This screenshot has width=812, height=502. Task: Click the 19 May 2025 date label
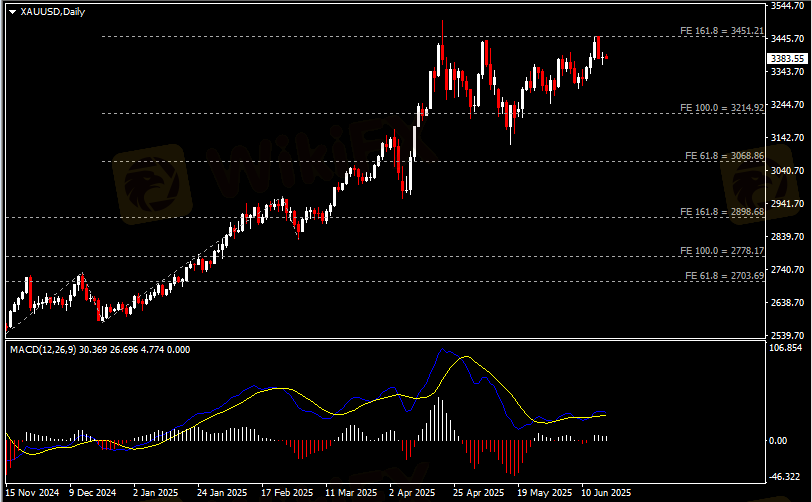544,493
